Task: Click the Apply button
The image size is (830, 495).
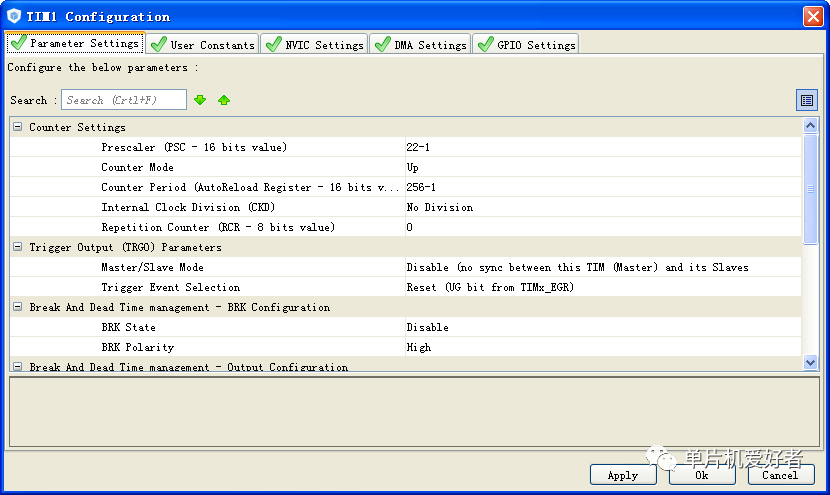Action: (x=623, y=475)
